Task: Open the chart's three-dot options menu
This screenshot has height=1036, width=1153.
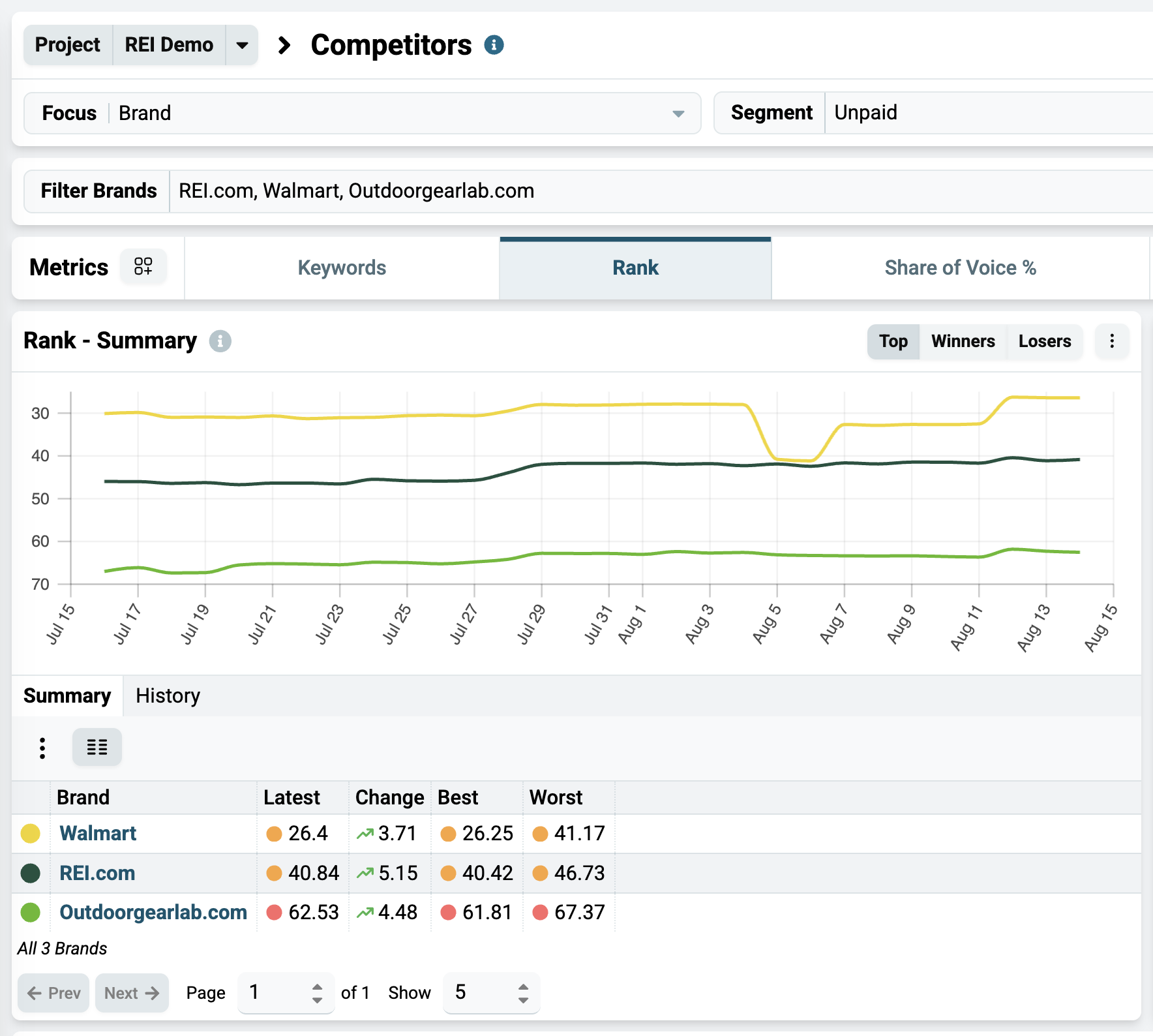Action: click(1112, 341)
